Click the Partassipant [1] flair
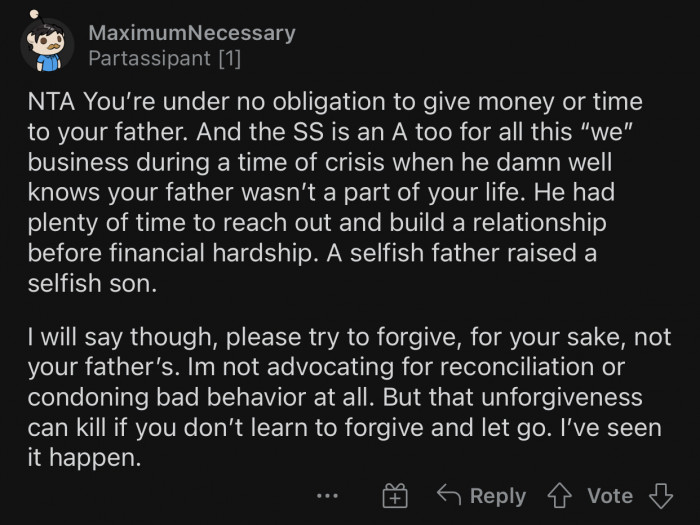 coord(164,59)
